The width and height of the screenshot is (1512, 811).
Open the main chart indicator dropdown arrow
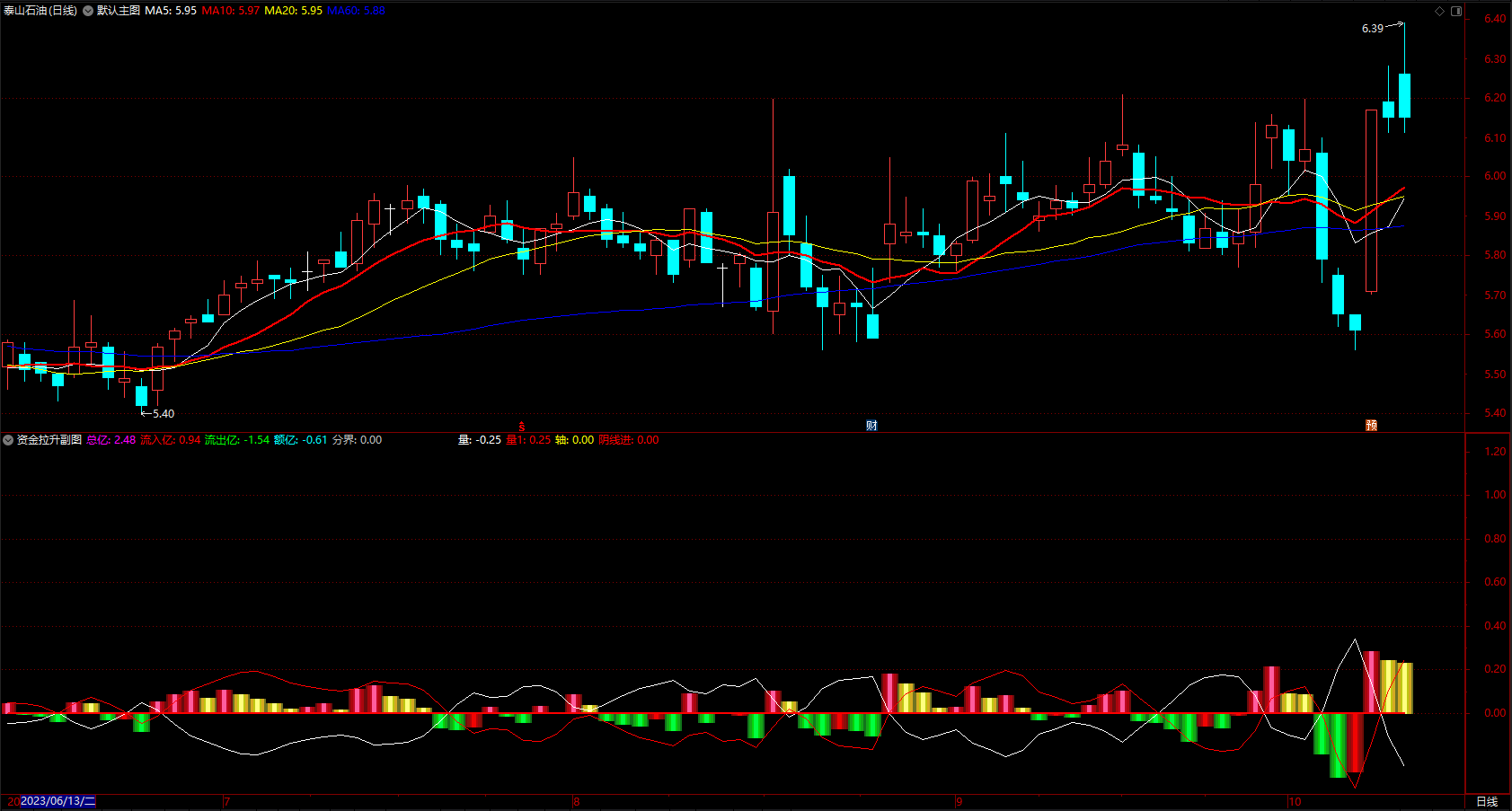pos(88,11)
